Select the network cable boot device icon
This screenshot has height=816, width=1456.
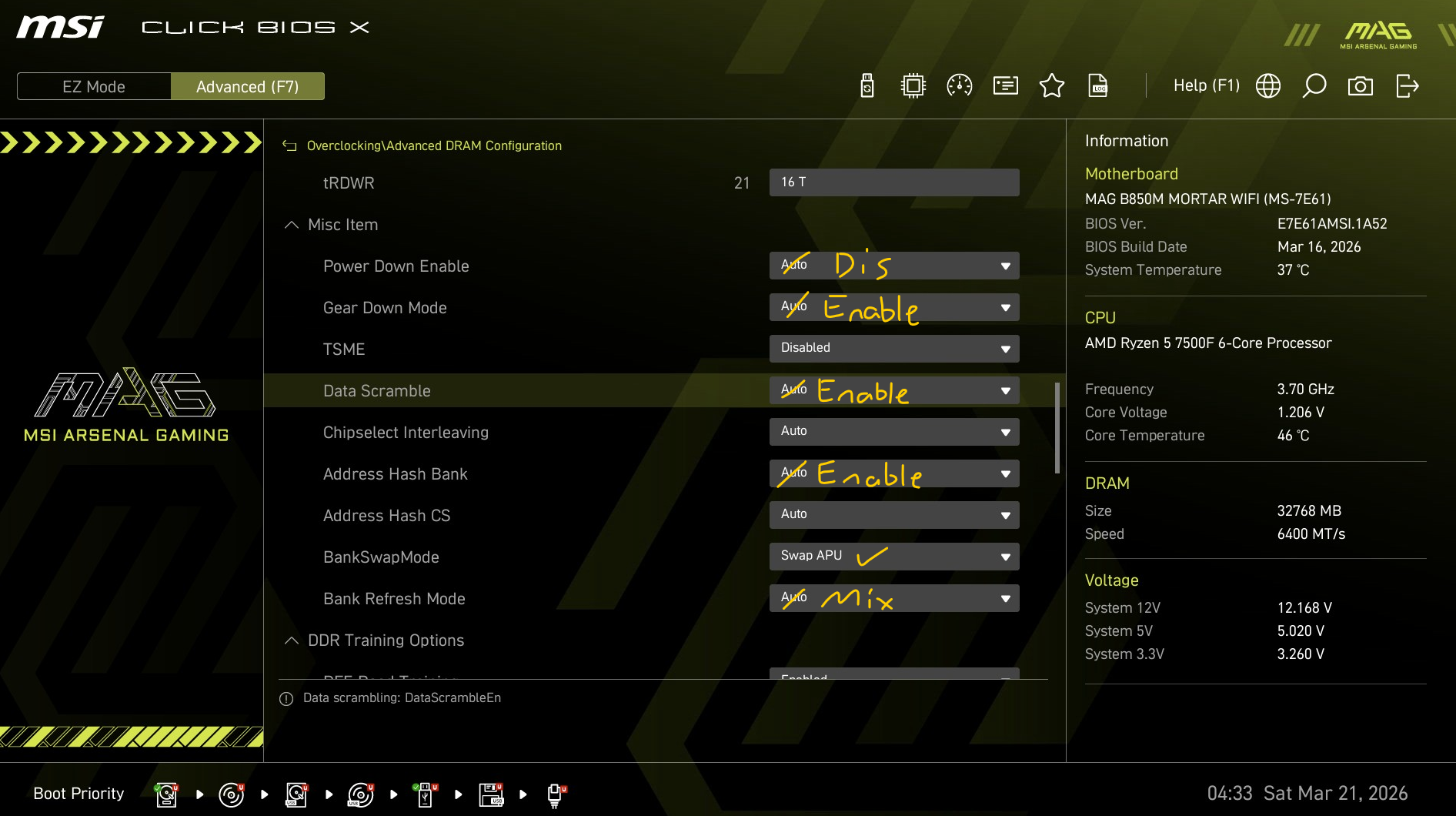tap(556, 795)
